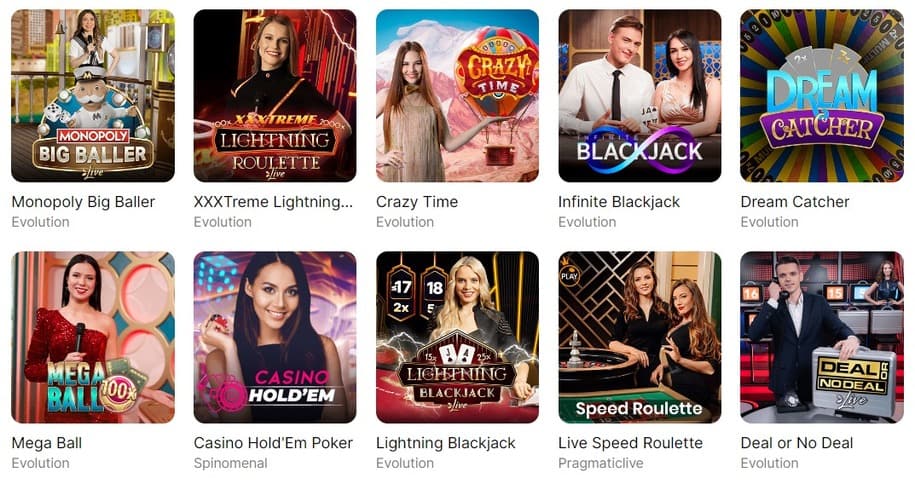Open the Monopoly Big Baller game thumbnail

(x=93, y=95)
